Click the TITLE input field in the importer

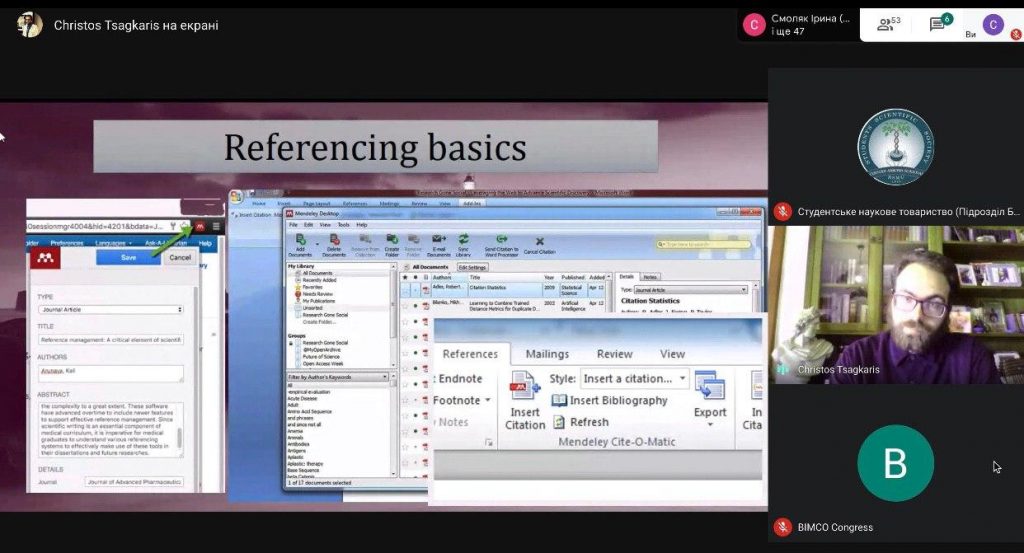pos(110,340)
